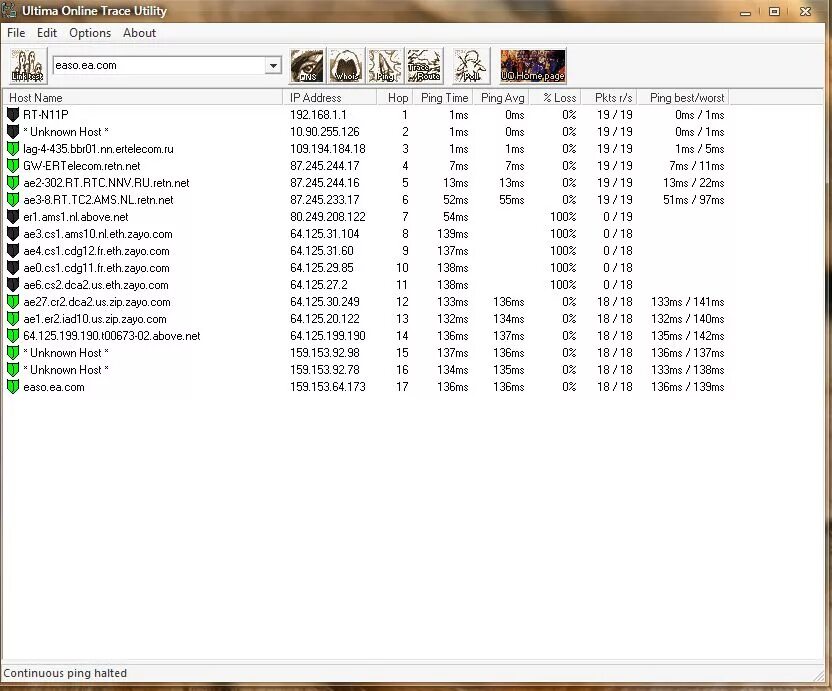The width and height of the screenshot is (832, 691).
Task: Click the % Loss column header
Action: 554,98
